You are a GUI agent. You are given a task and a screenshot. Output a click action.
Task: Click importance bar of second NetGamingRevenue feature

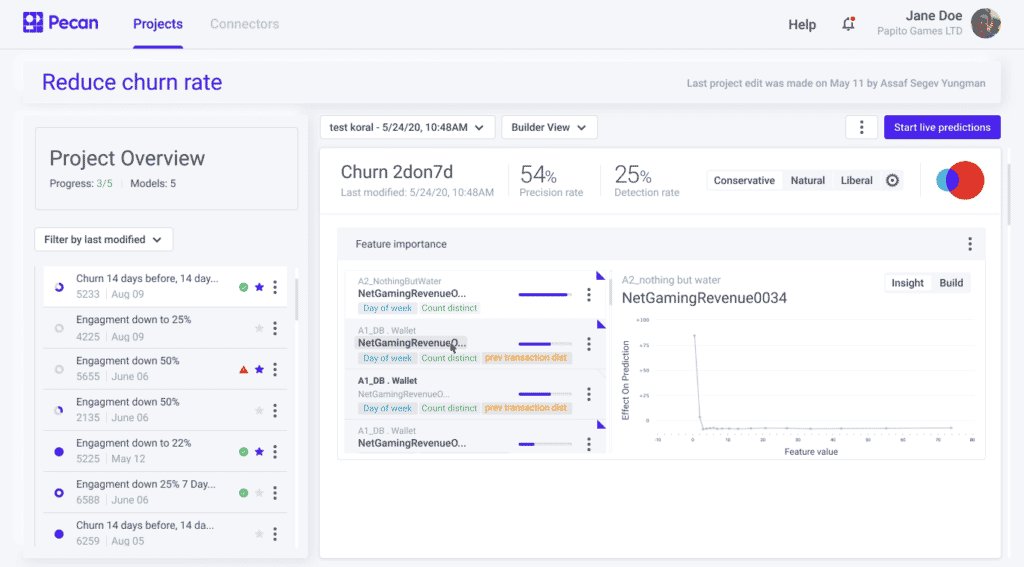[545, 344]
